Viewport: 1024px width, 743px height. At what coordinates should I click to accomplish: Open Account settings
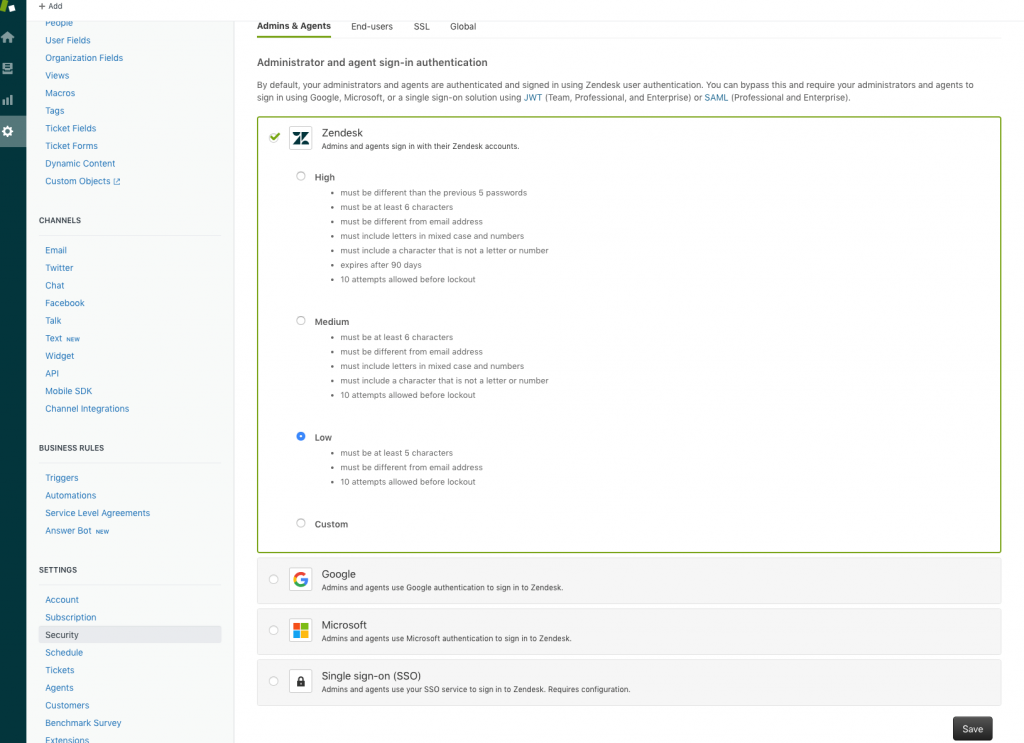(x=62, y=600)
